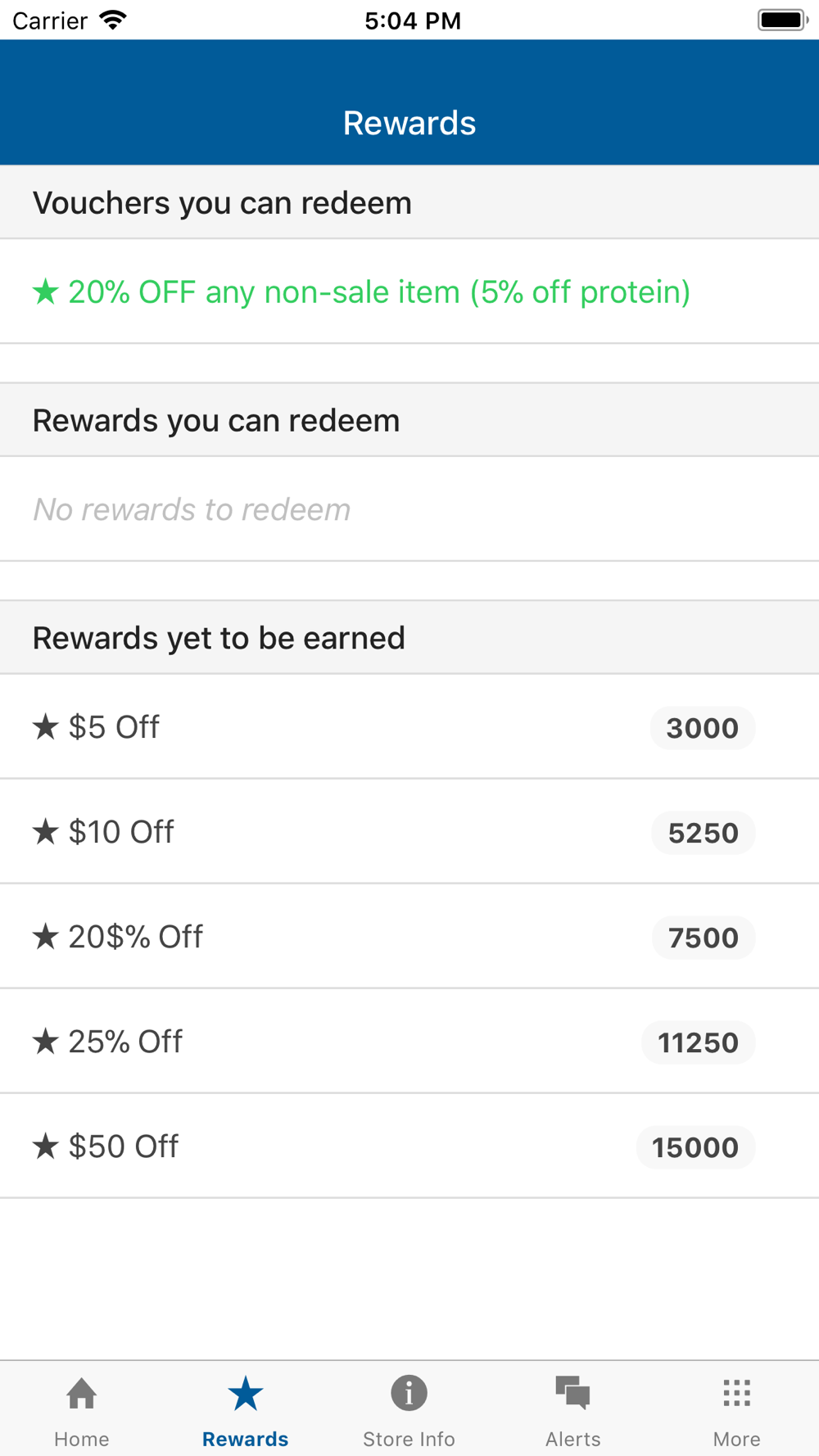Tap the star next to $50 Off
This screenshot has height=1456, width=819.
point(46,1146)
